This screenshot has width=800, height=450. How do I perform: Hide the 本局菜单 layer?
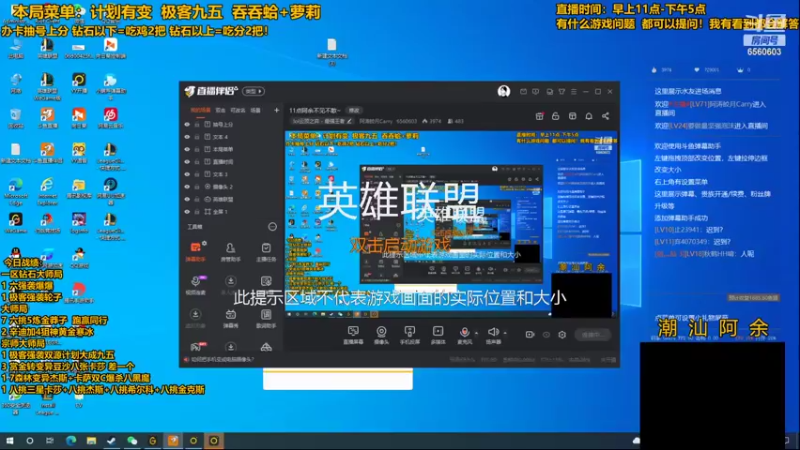coord(187,149)
